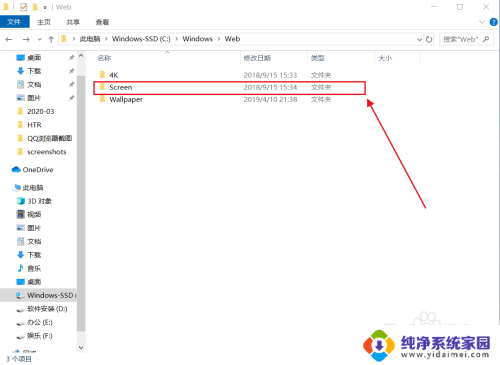Open 桌面 under 此电脑
Viewport: 500px width, 365px height.
coord(34,282)
